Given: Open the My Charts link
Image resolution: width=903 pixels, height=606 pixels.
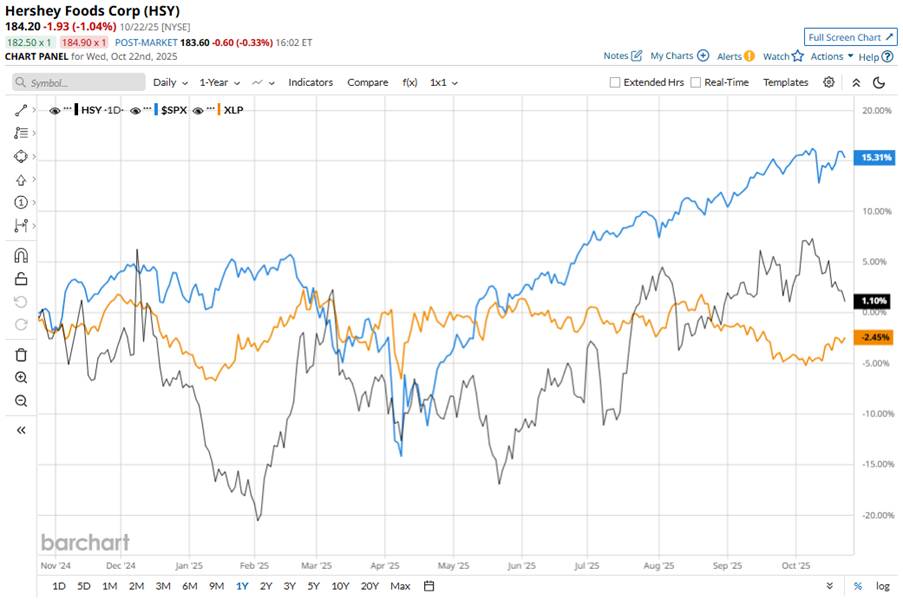Looking at the screenshot, I should [x=679, y=56].
